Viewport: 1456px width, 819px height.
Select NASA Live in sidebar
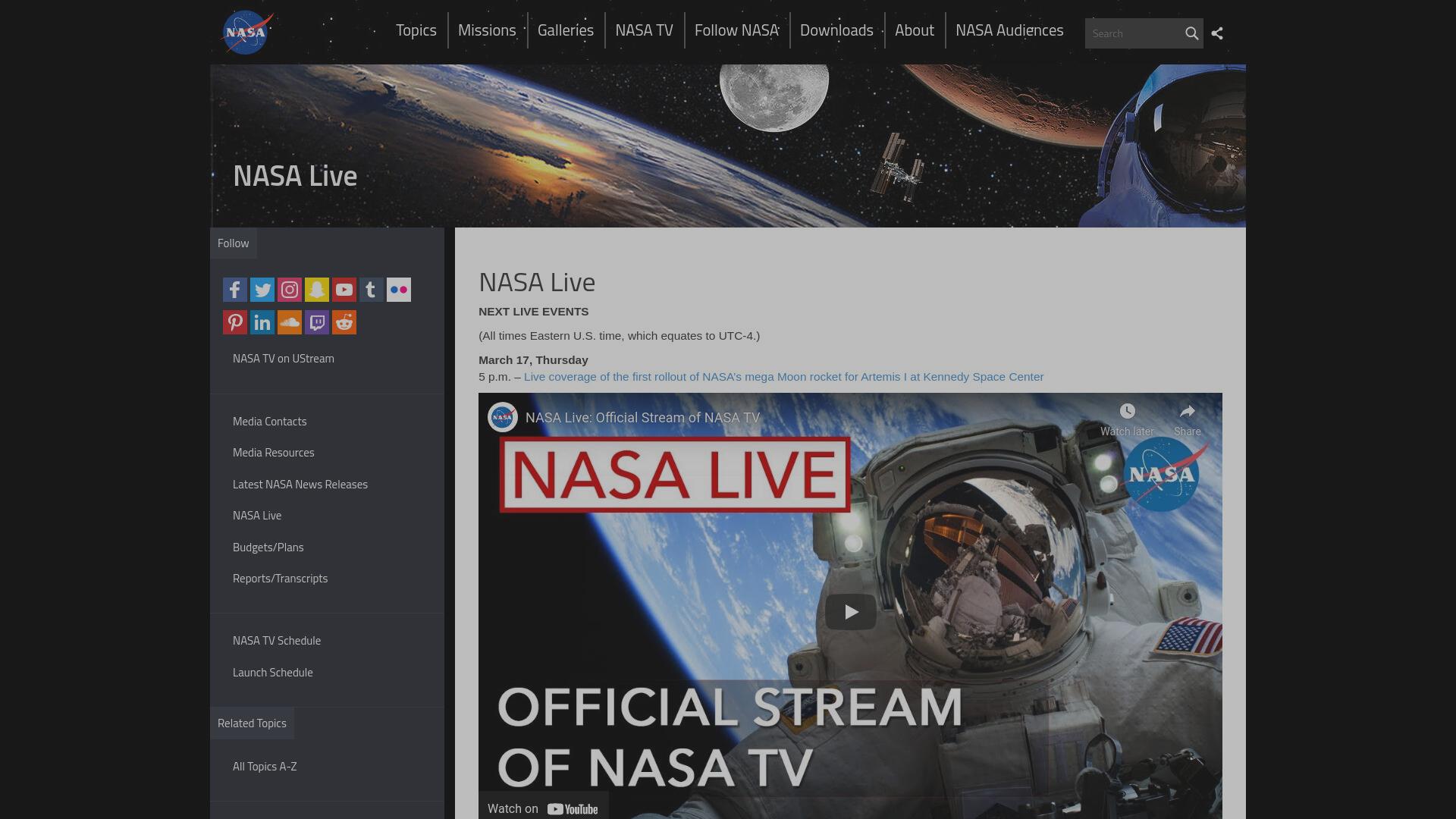click(257, 516)
